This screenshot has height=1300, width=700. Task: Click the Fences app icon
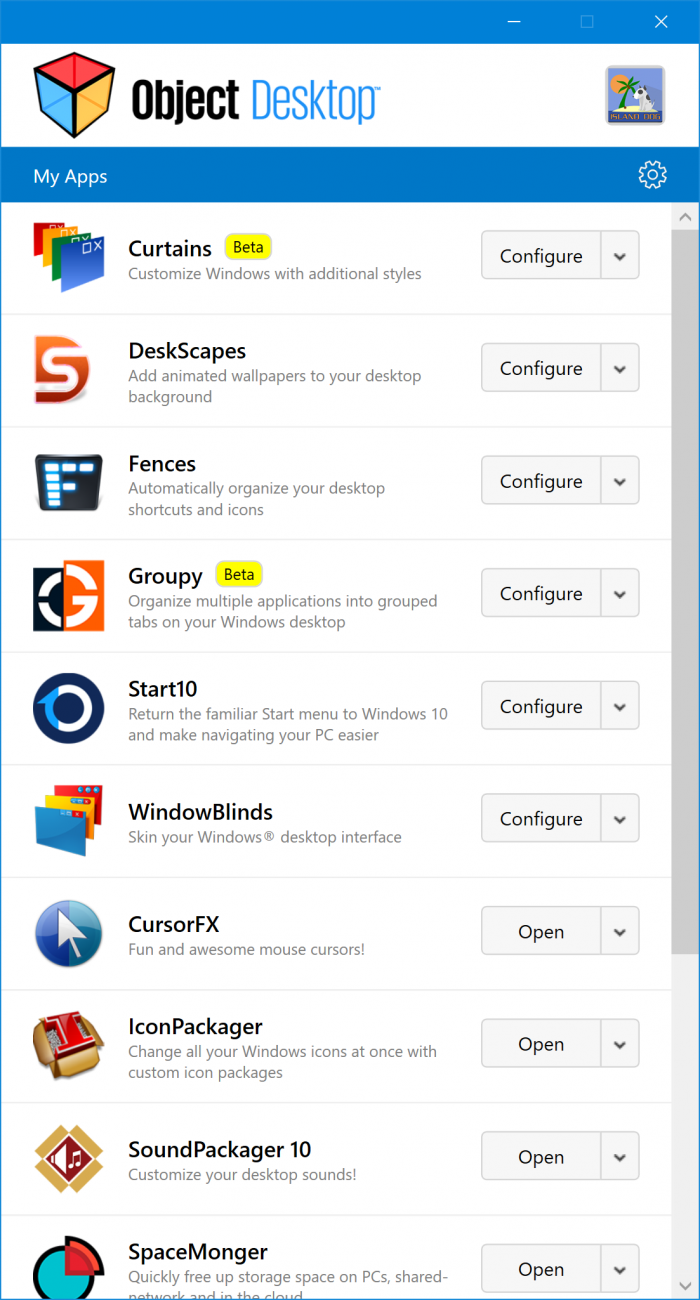coord(69,482)
